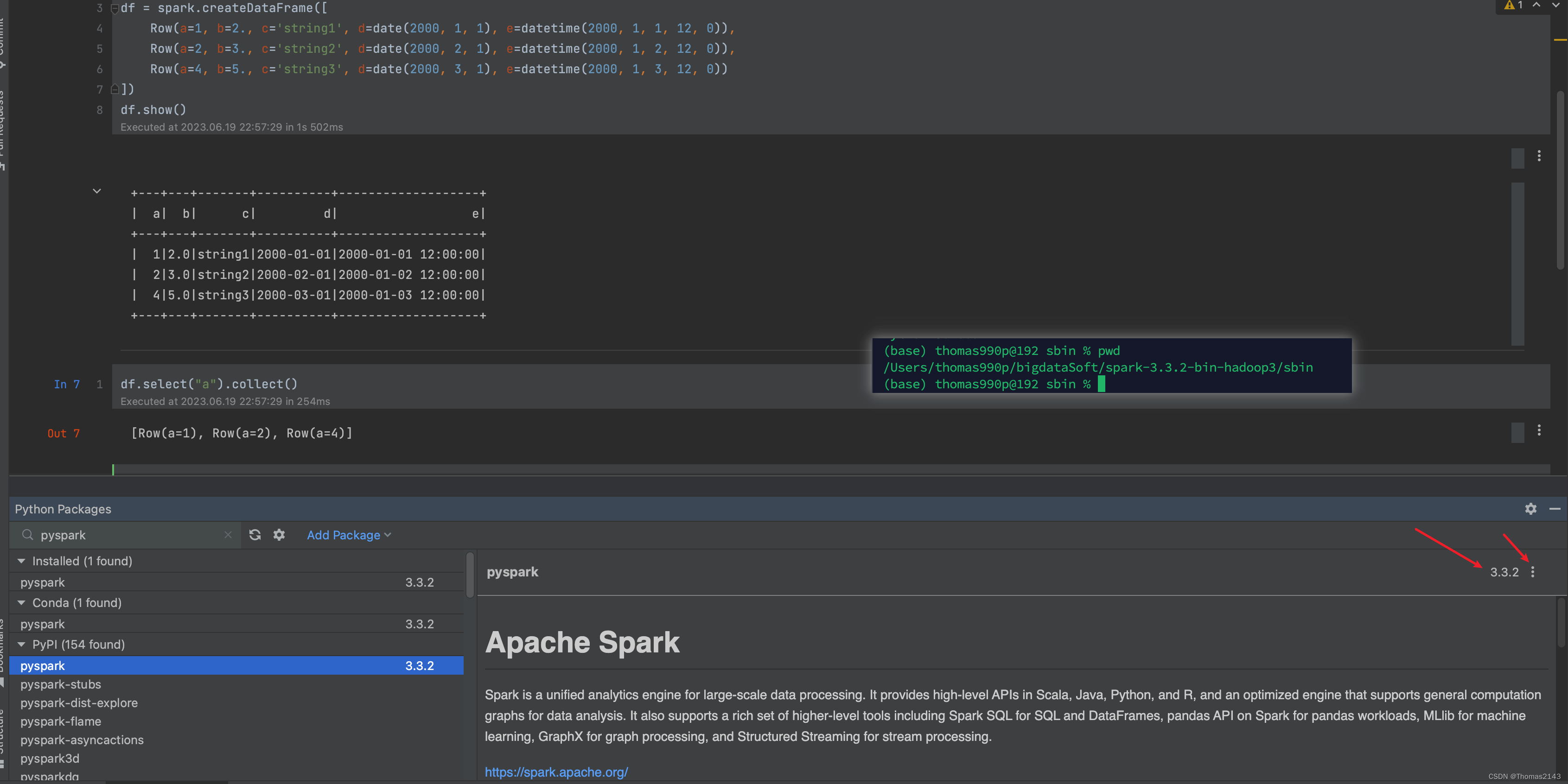Clear the pyspark search query

pyautogui.click(x=228, y=535)
